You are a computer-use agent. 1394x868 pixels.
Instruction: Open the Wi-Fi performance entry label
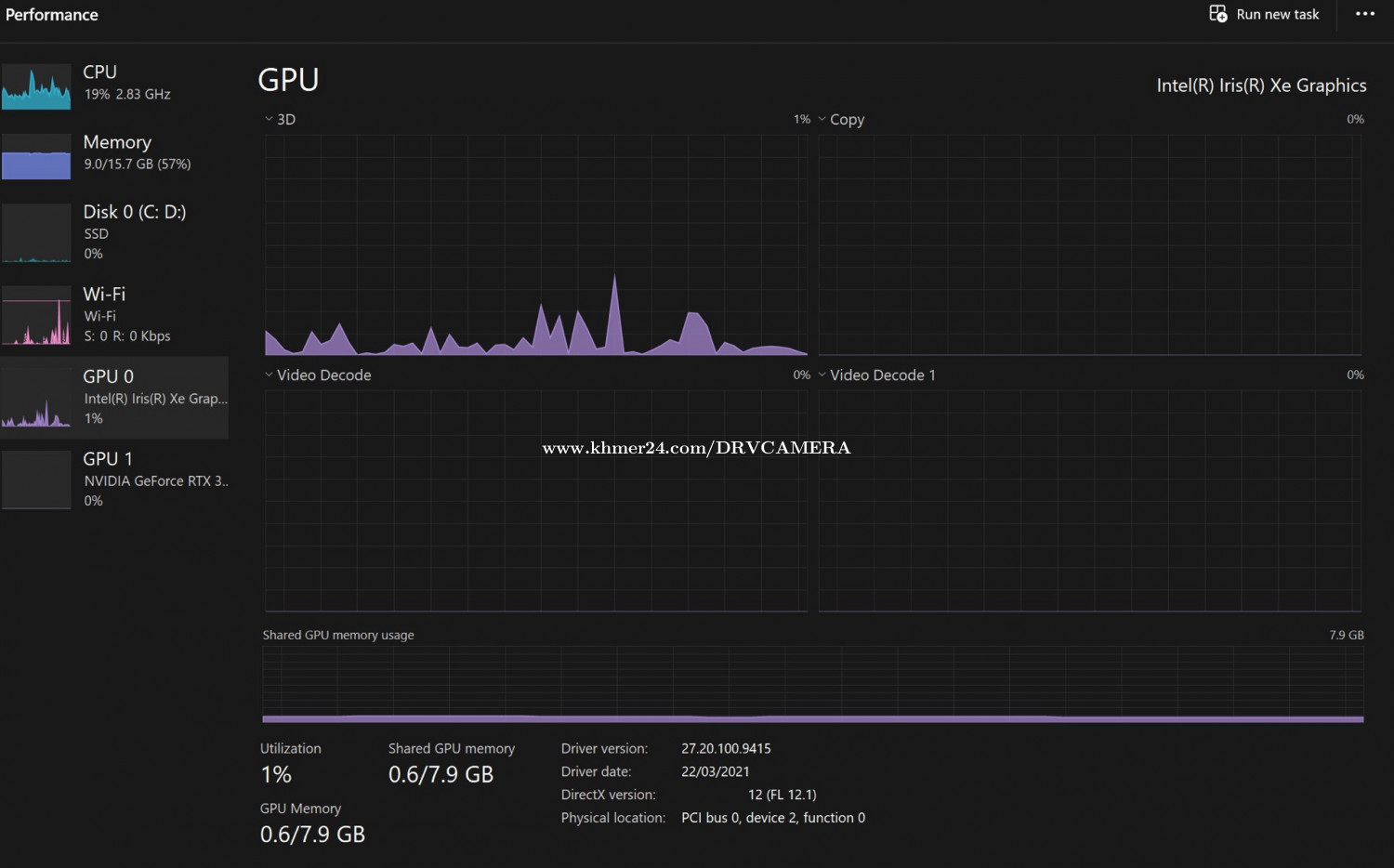(104, 294)
